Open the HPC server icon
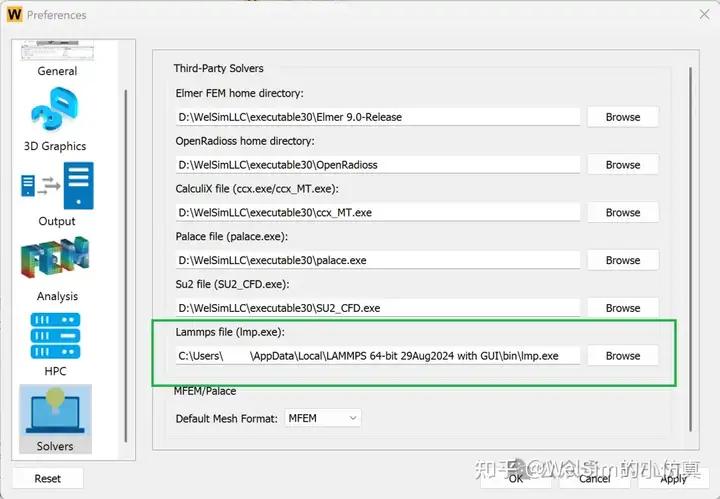This screenshot has height=499, width=720. point(55,336)
